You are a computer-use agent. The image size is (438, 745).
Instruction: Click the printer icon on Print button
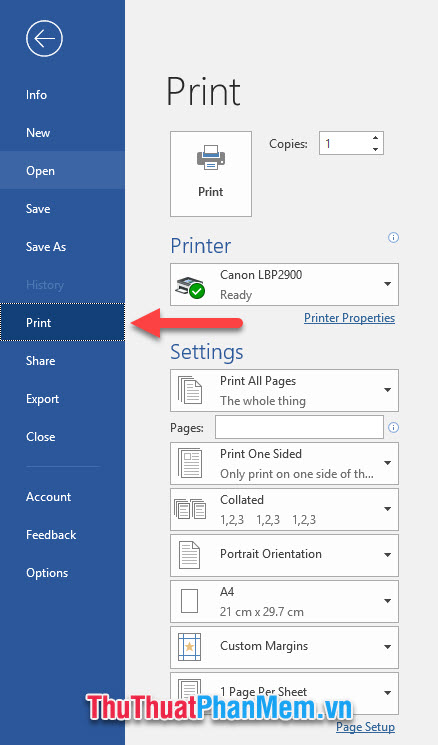coord(210,158)
